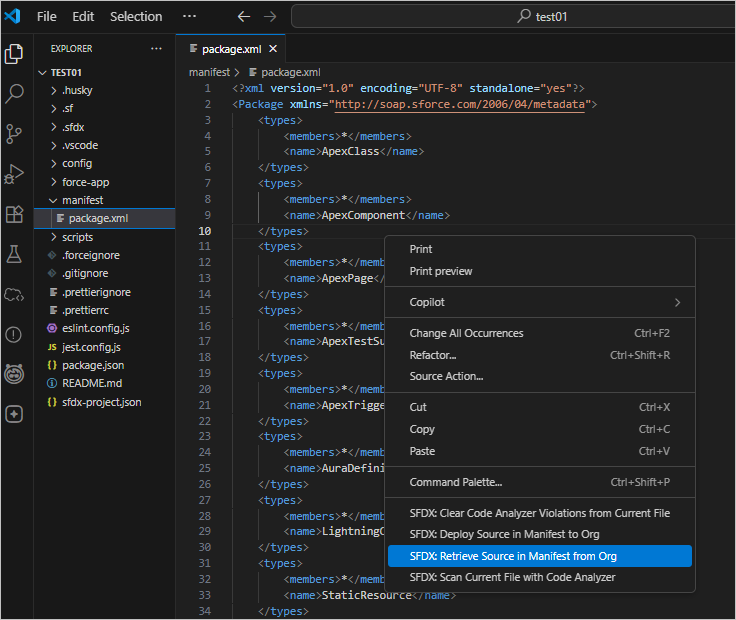Screen dimensions: 736x620
Task: Open Command Palette... from context menu
Action: click(540, 482)
